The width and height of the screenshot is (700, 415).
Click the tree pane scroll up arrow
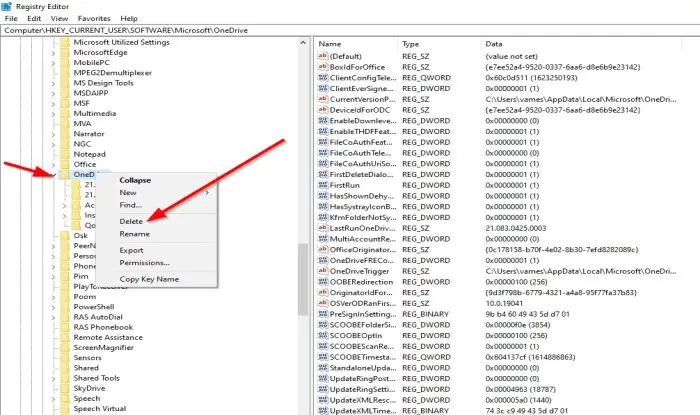(303, 43)
